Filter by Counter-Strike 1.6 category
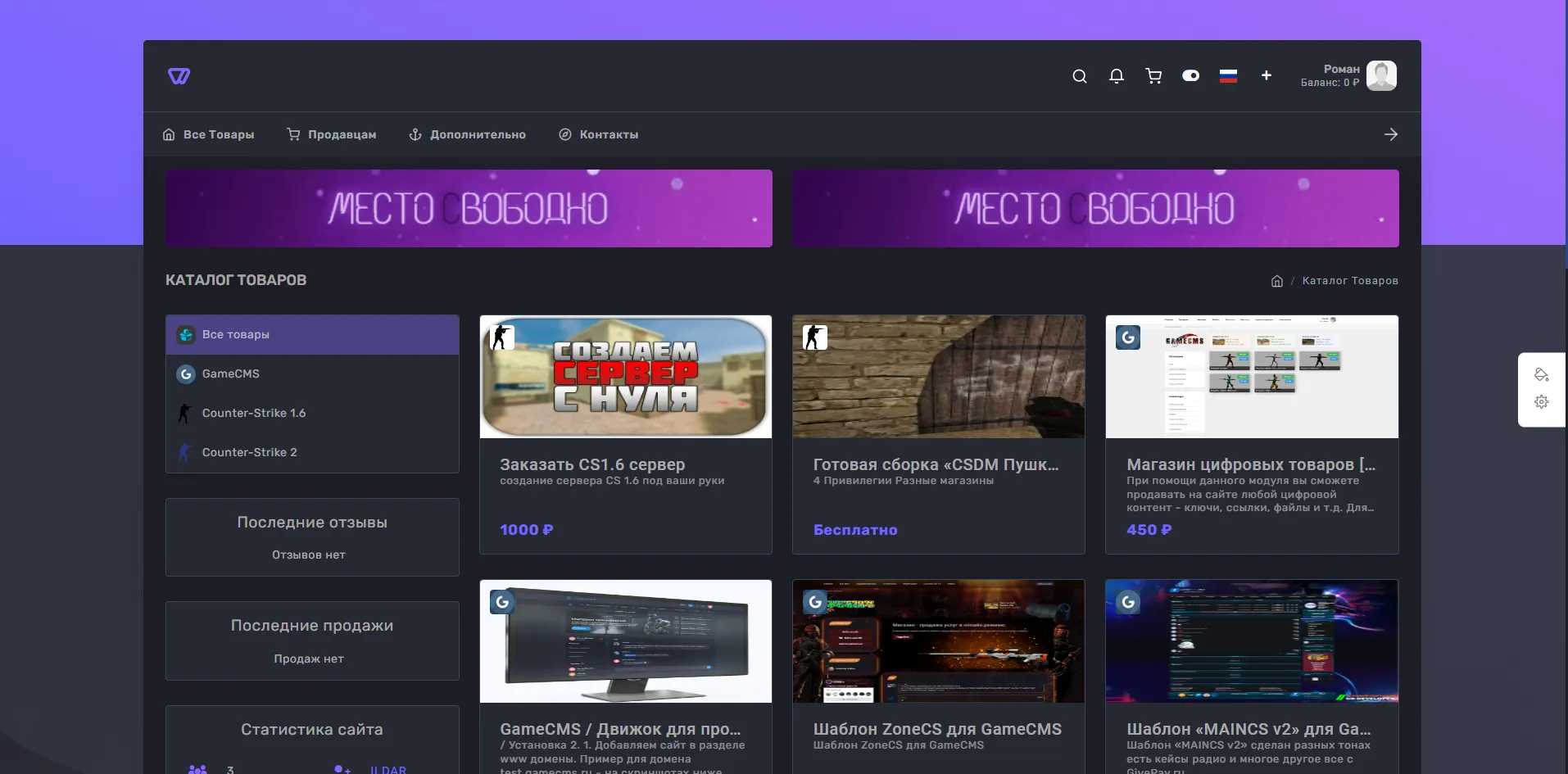The height and width of the screenshot is (774, 1568). [253, 413]
